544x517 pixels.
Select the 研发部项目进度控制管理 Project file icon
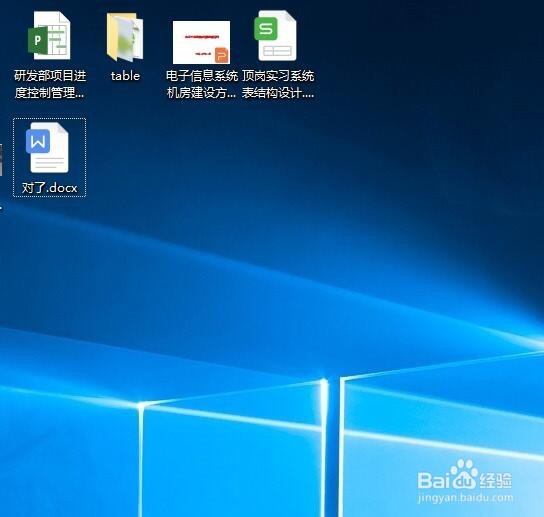(x=49, y=35)
